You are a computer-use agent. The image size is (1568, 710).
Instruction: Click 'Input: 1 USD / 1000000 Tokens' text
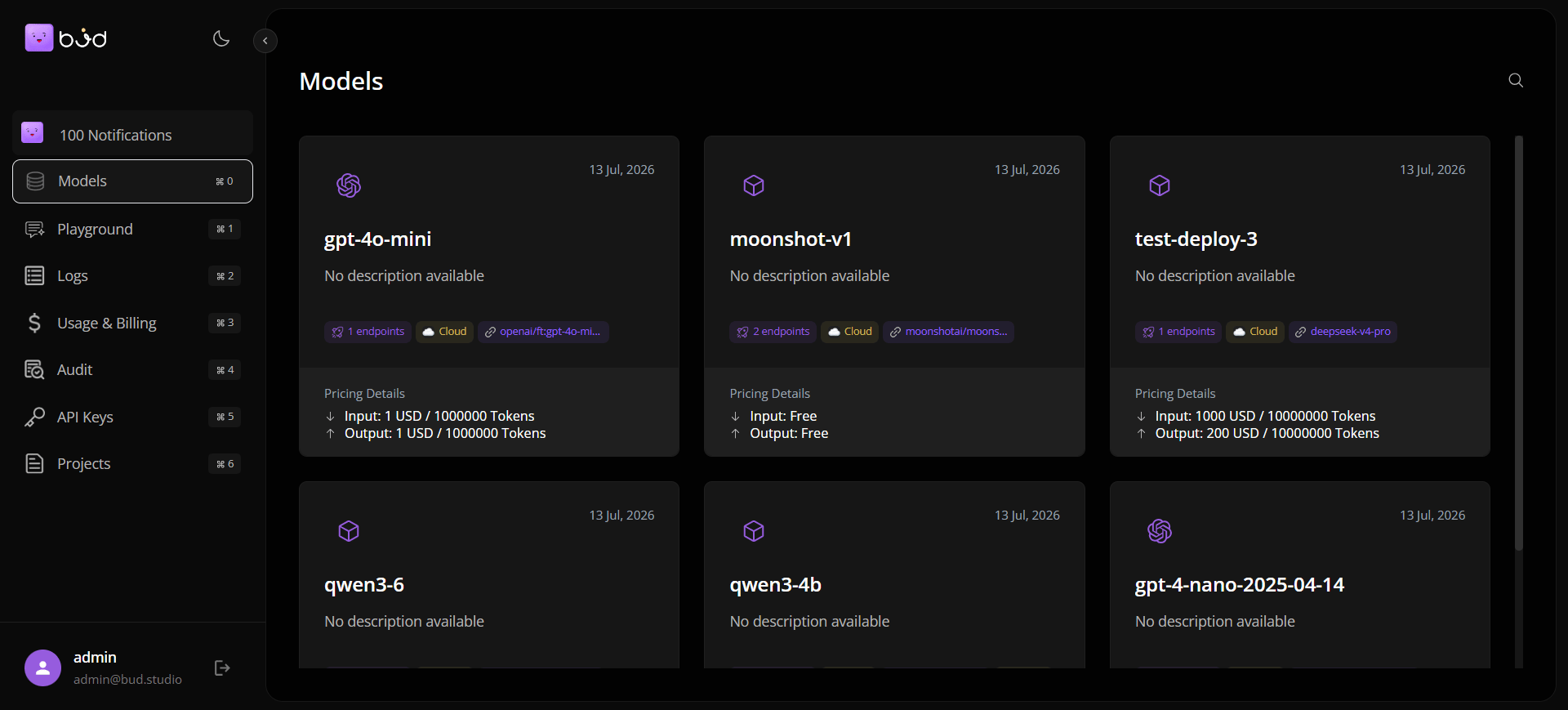click(439, 417)
